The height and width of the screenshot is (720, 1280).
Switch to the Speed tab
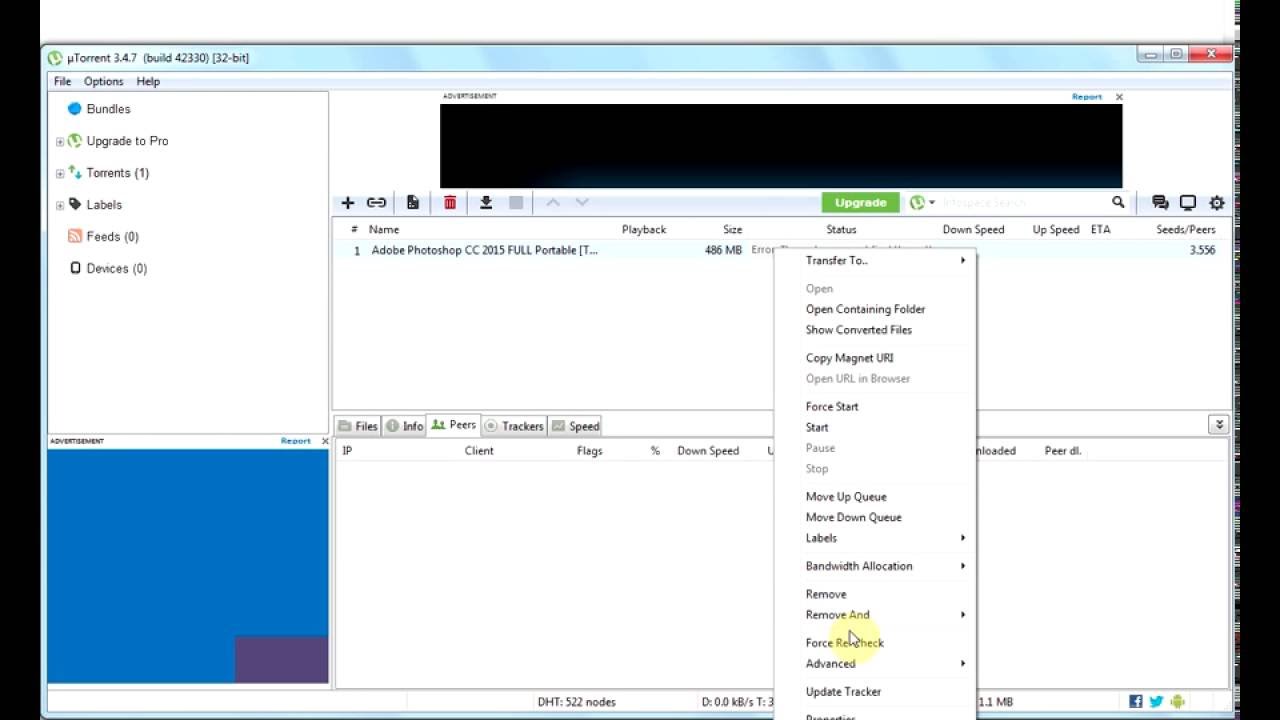point(576,426)
